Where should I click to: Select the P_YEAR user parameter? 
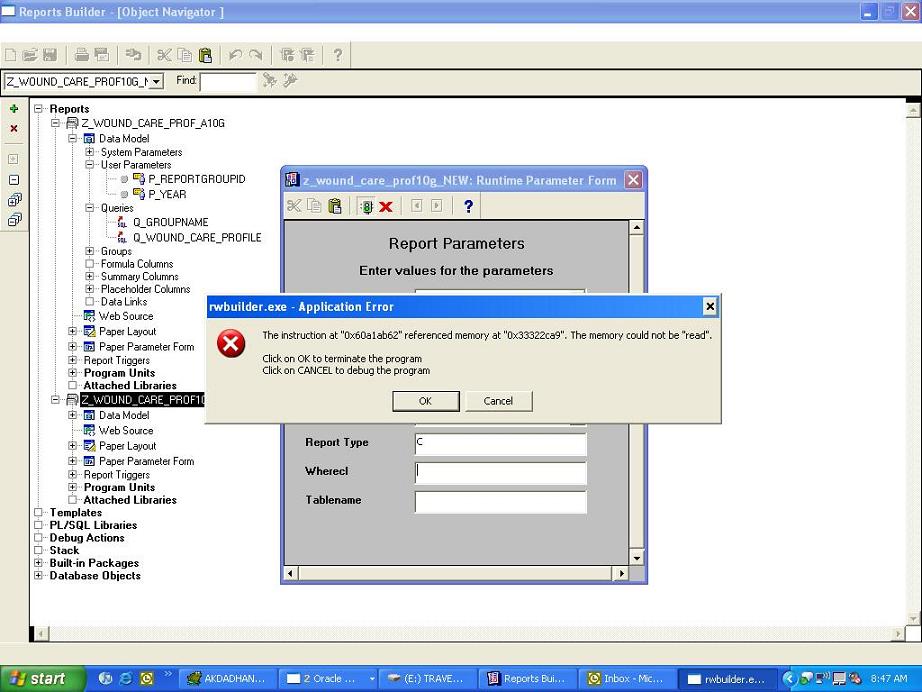point(167,194)
